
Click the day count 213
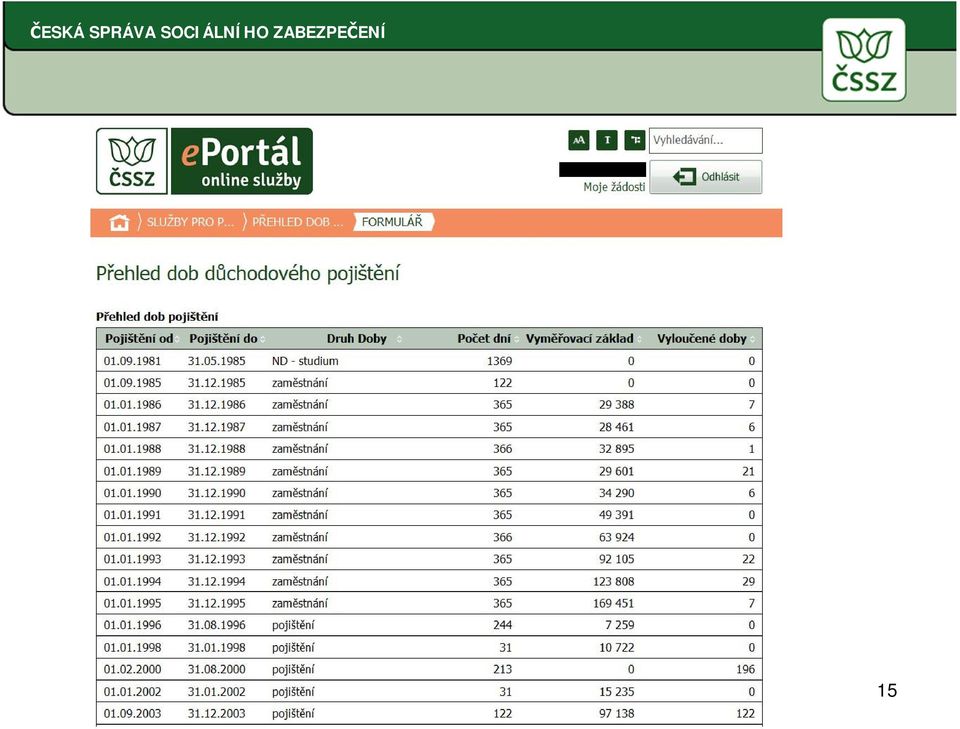(503, 670)
